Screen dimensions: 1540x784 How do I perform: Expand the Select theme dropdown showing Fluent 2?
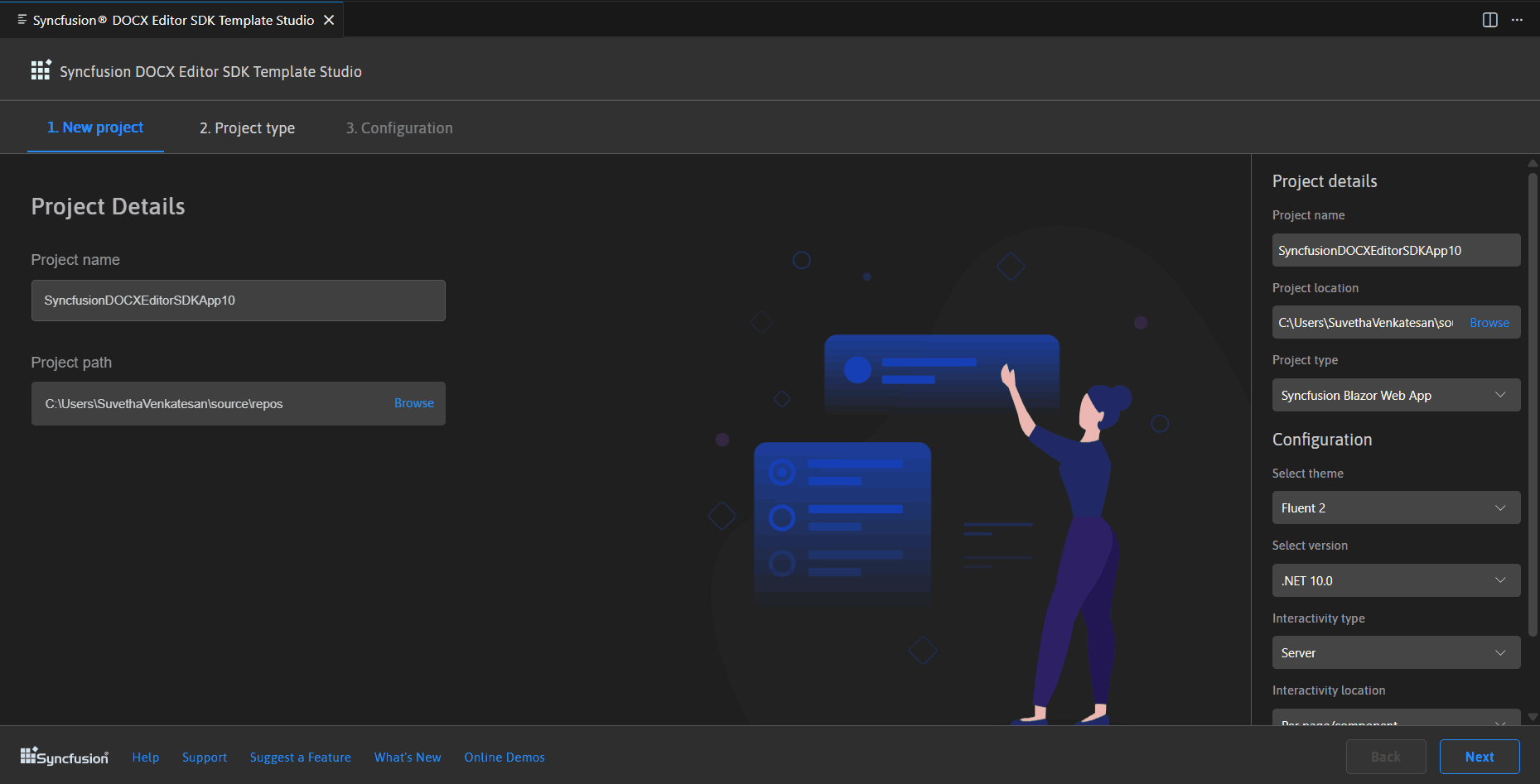click(x=1395, y=507)
